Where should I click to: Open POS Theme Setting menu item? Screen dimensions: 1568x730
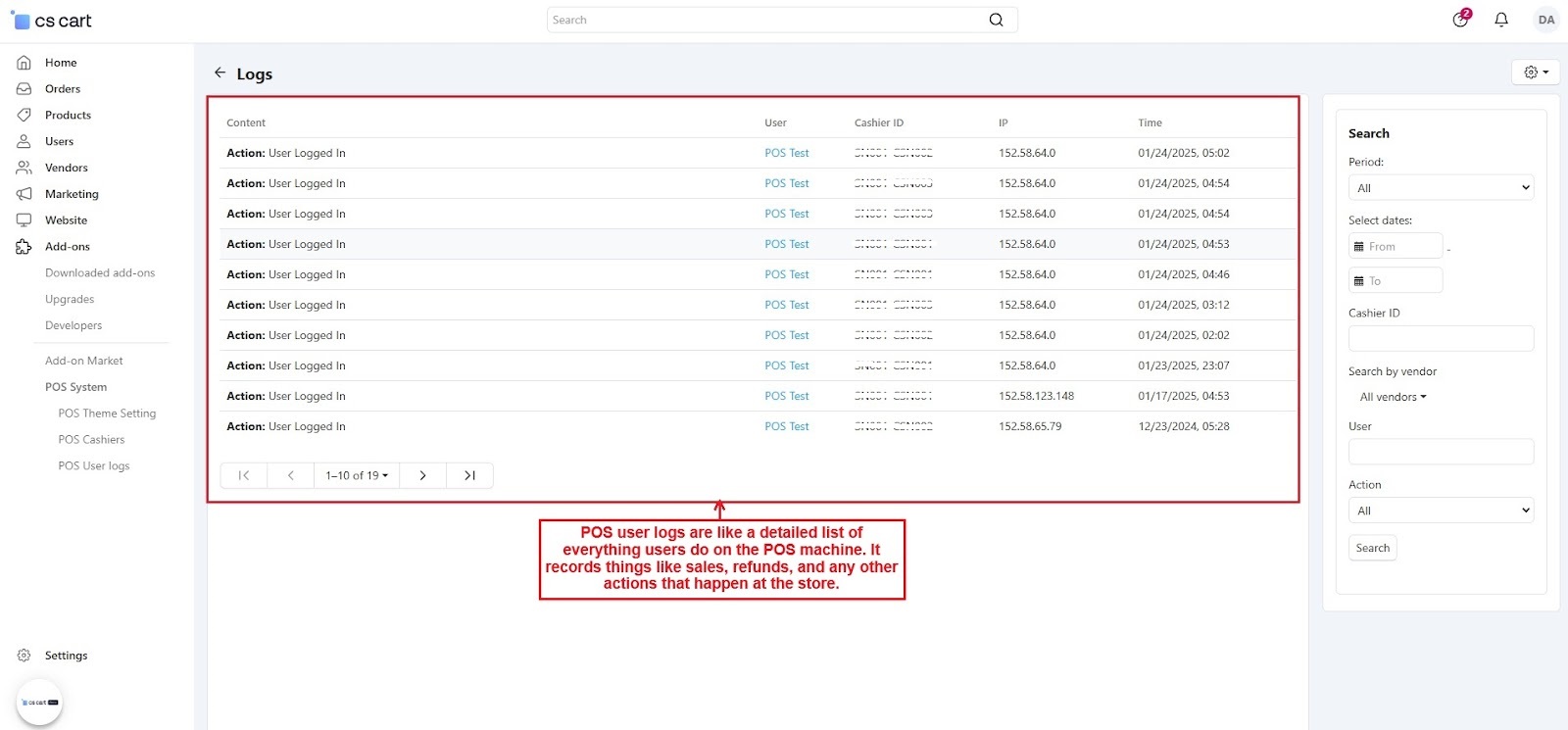107,414
